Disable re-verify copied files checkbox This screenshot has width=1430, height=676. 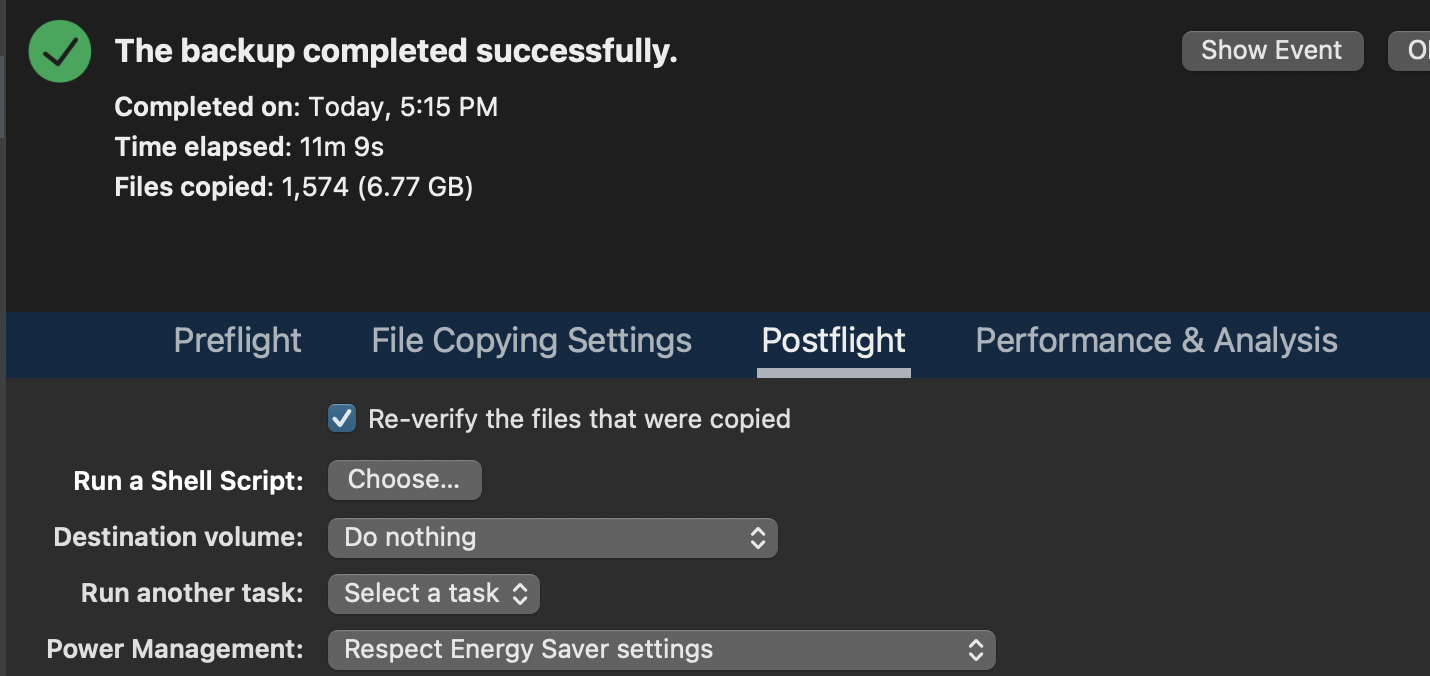click(x=342, y=418)
